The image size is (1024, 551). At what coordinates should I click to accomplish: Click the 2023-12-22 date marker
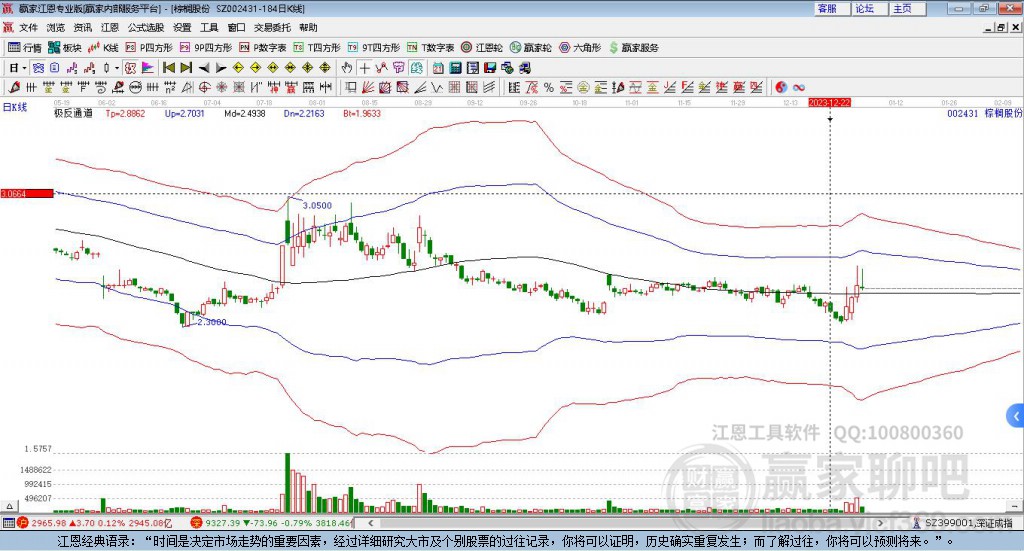pos(829,102)
